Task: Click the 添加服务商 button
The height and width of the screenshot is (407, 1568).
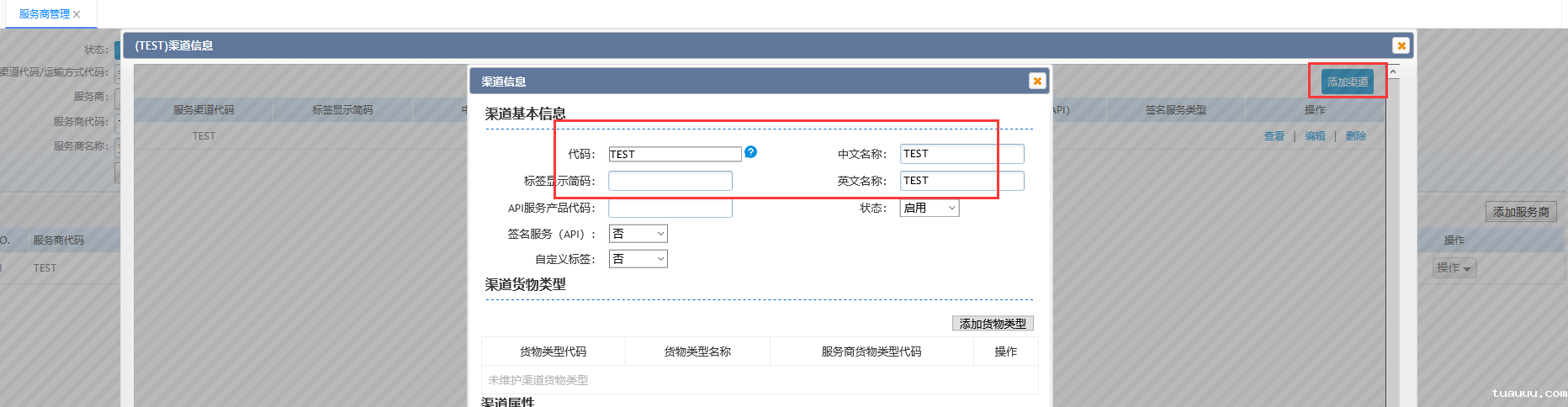Action: pyautogui.click(x=1521, y=212)
